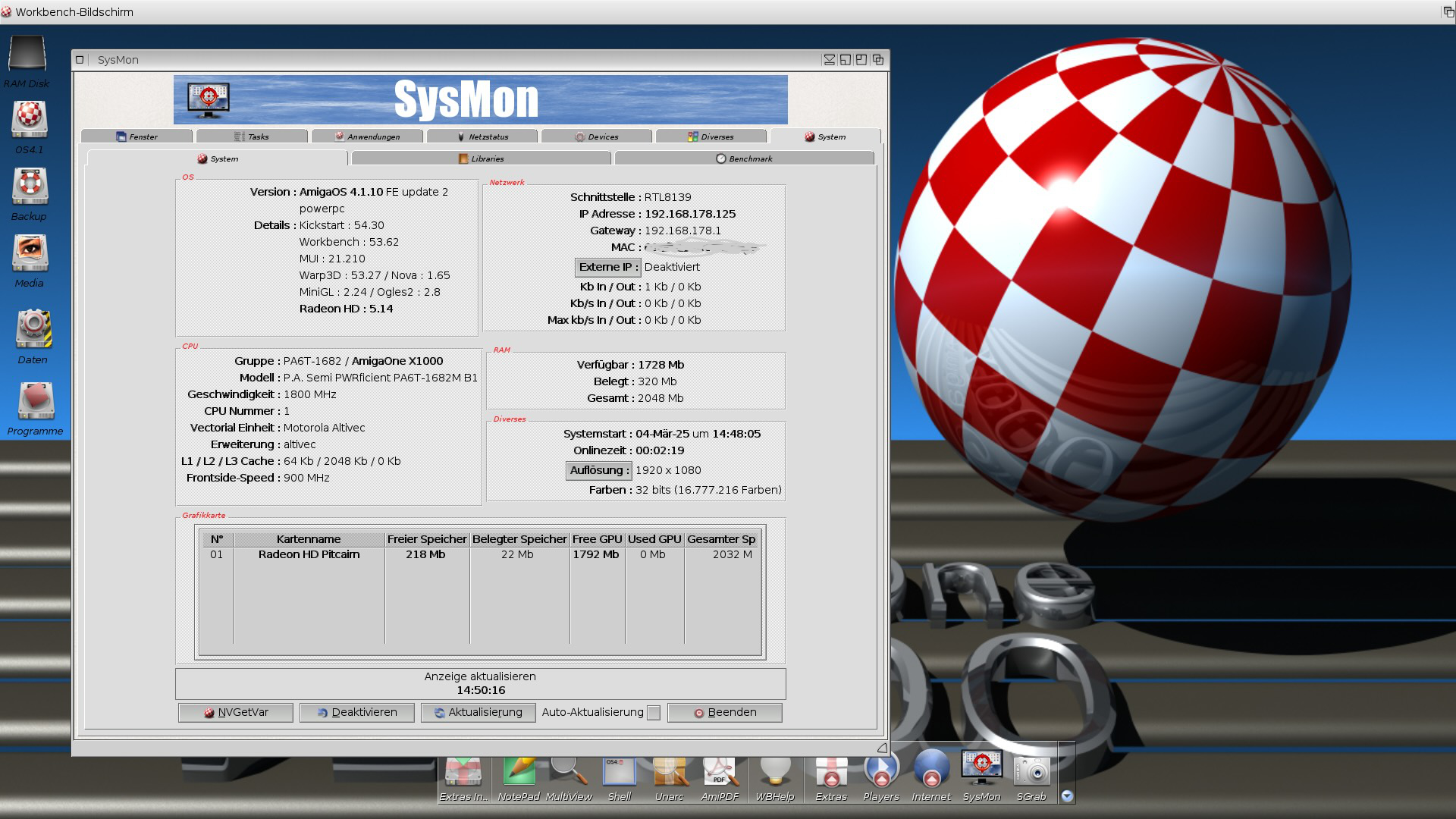
Task: Launch SysMon from the dock
Action: [x=982, y=776]
